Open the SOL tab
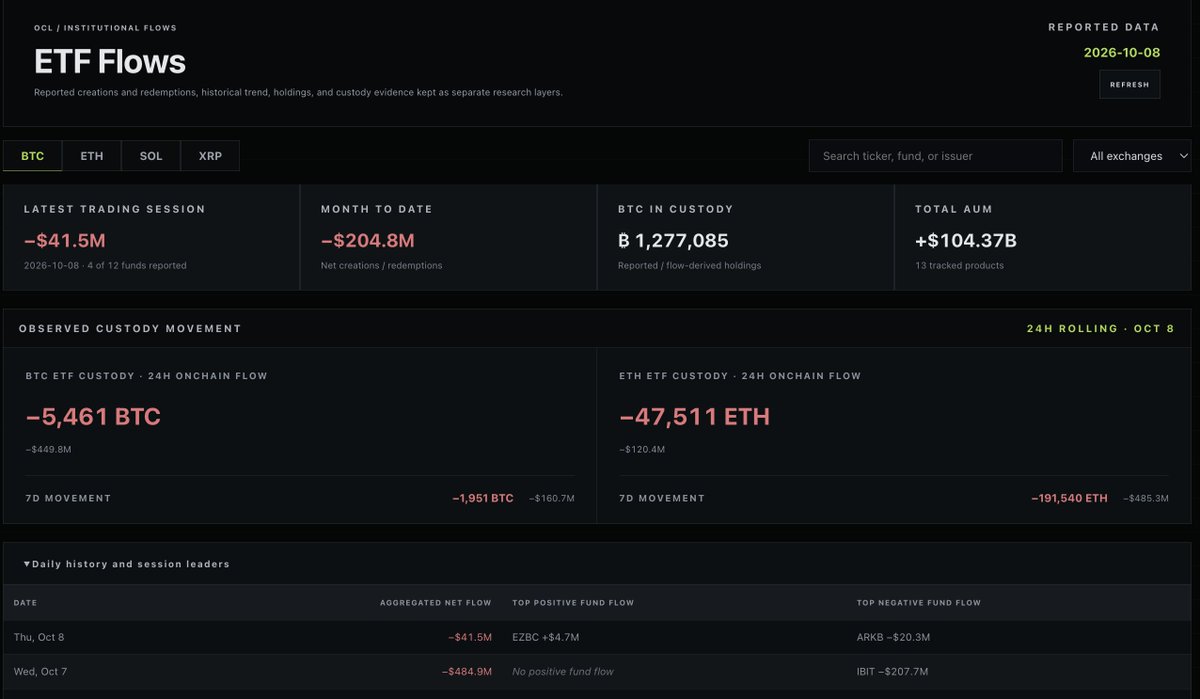 point(151,156)
